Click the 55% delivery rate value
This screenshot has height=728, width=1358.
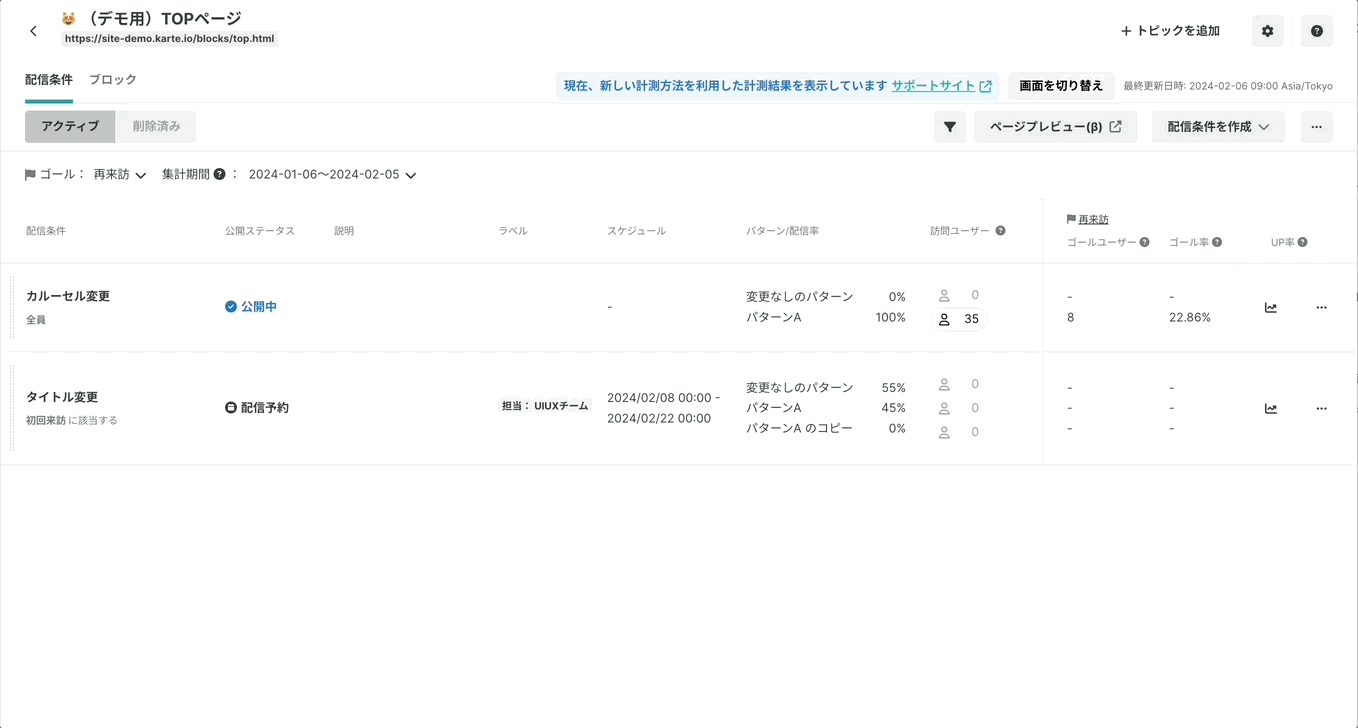pos(894,387)
